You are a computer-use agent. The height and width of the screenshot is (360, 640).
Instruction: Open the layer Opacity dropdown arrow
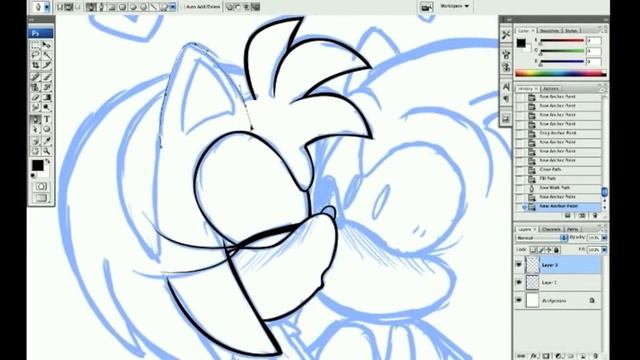(x=604, y=238)
